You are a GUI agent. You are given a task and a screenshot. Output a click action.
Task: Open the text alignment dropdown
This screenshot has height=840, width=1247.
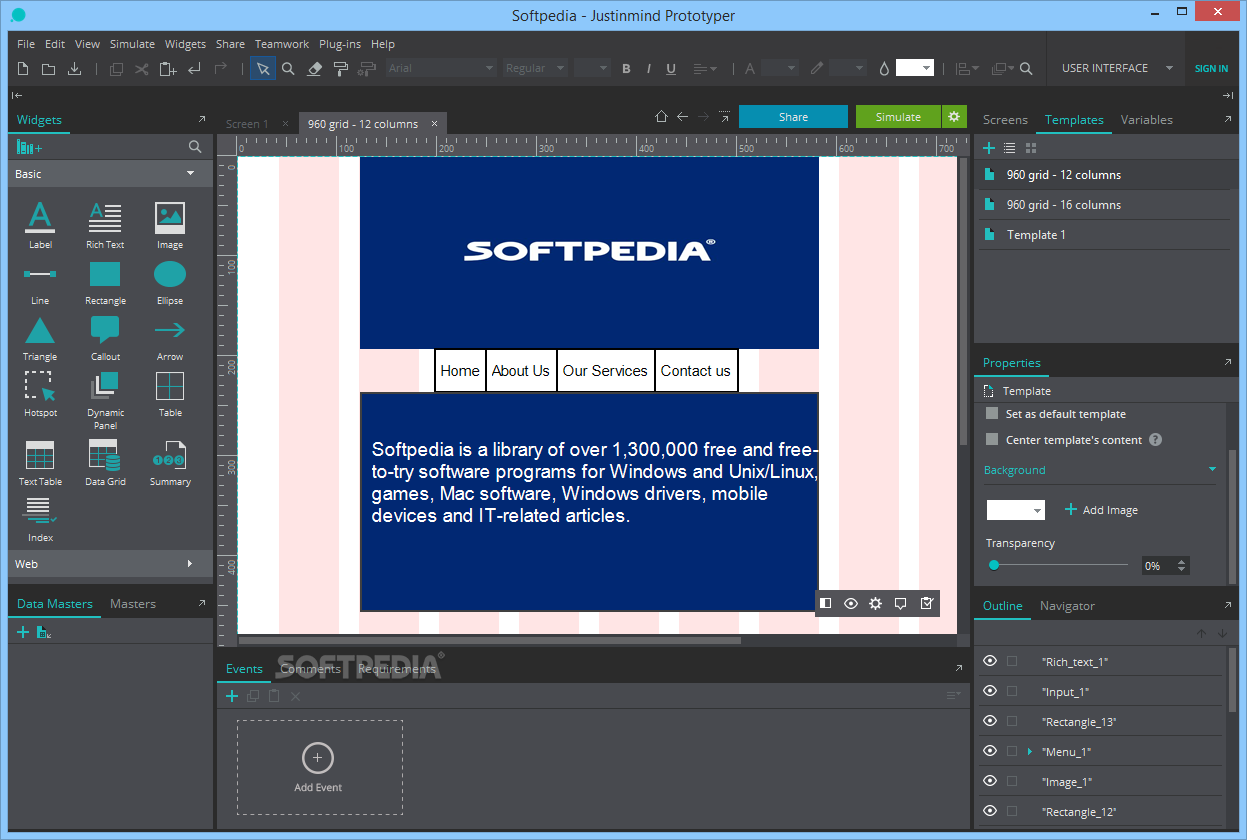coord(705,69)
